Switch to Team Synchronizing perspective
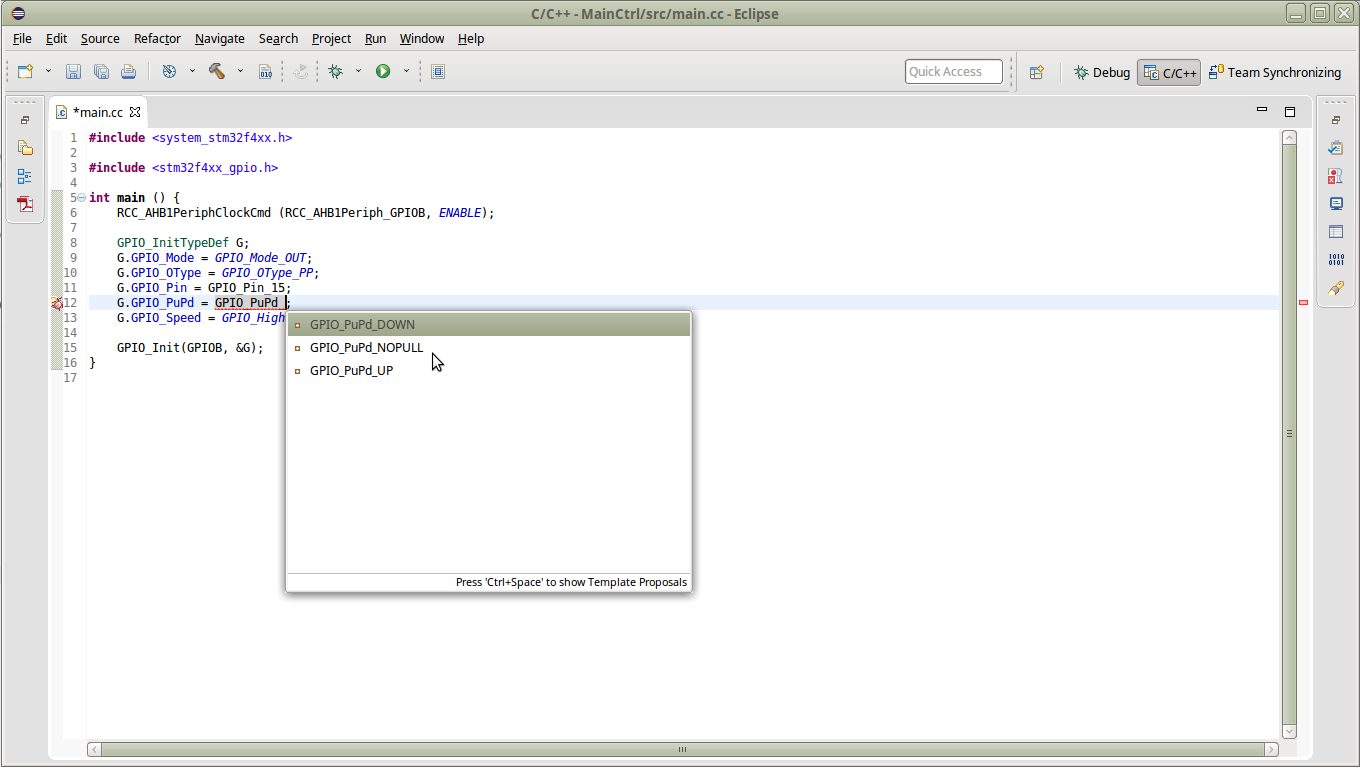Screen dimensions: 1360x768 [x=1274, y=72]
